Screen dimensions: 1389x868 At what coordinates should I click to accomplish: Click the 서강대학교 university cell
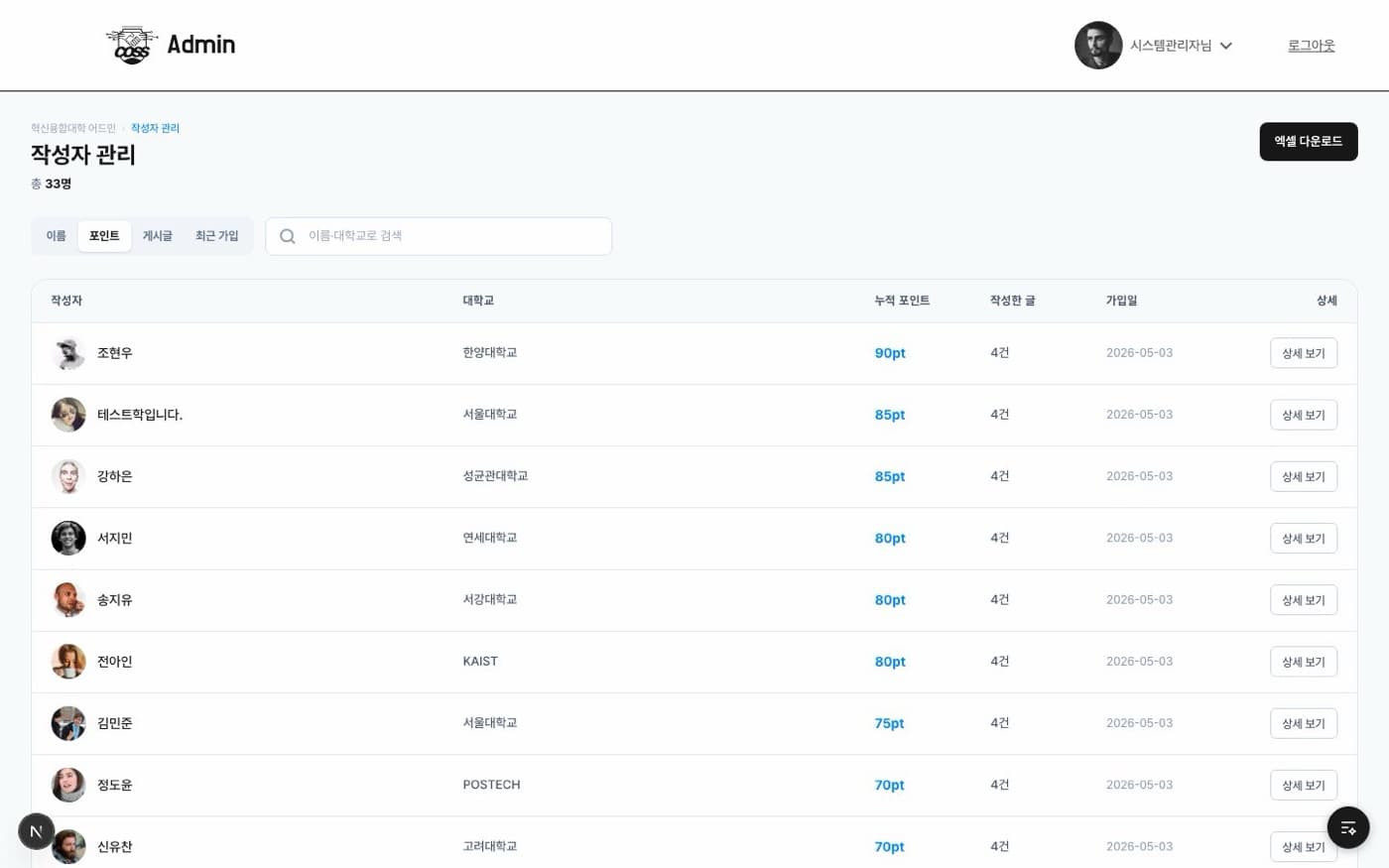pyautogui.click(x=490, y=599)
